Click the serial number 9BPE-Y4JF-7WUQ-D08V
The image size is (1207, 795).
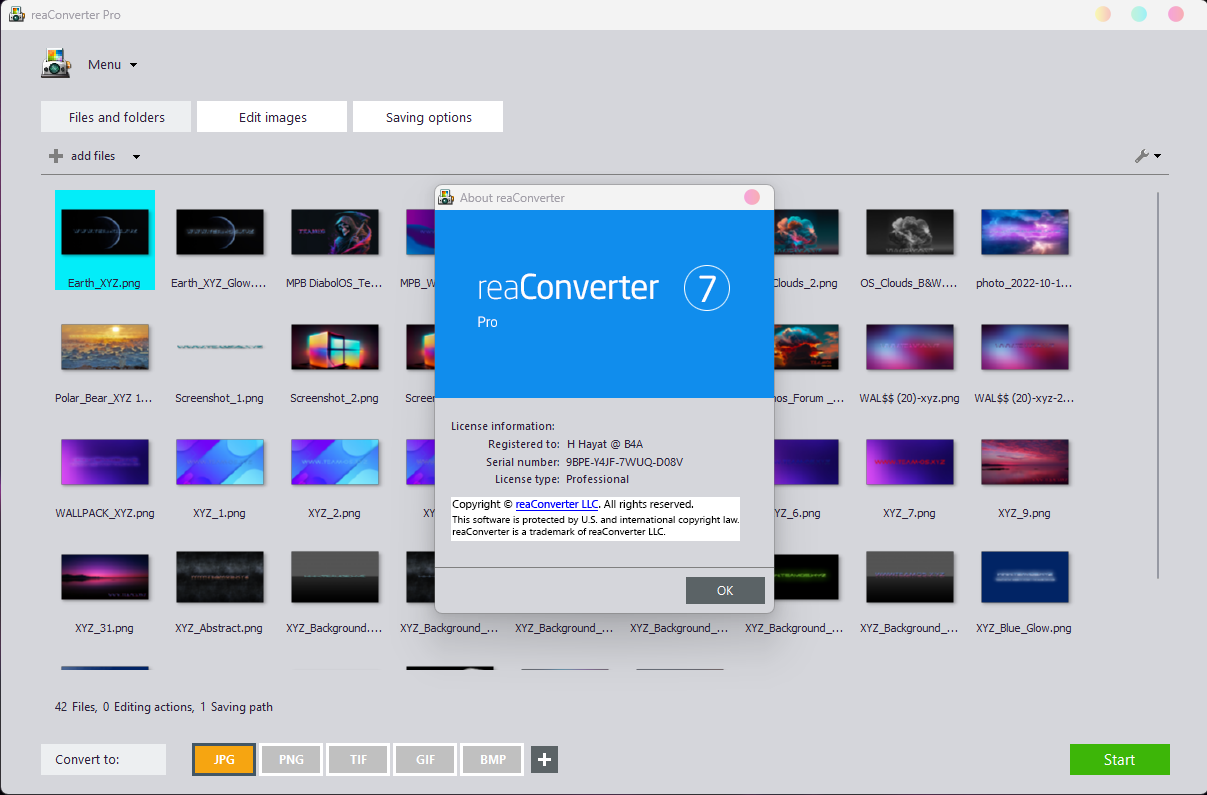625,462
